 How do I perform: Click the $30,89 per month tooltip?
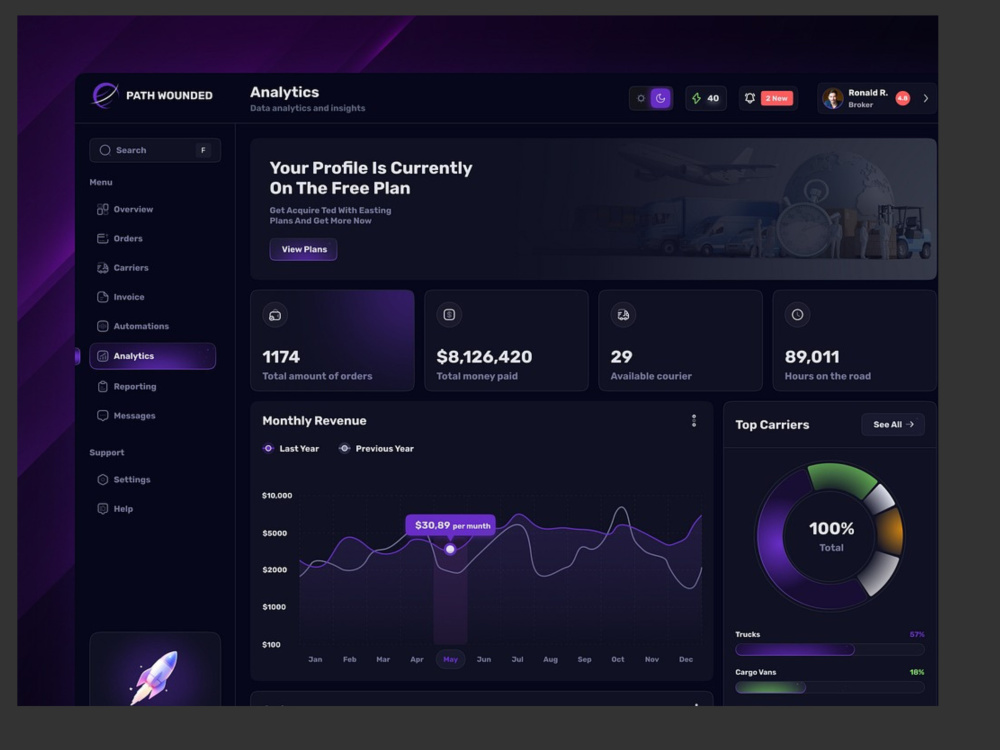(451, 526)
